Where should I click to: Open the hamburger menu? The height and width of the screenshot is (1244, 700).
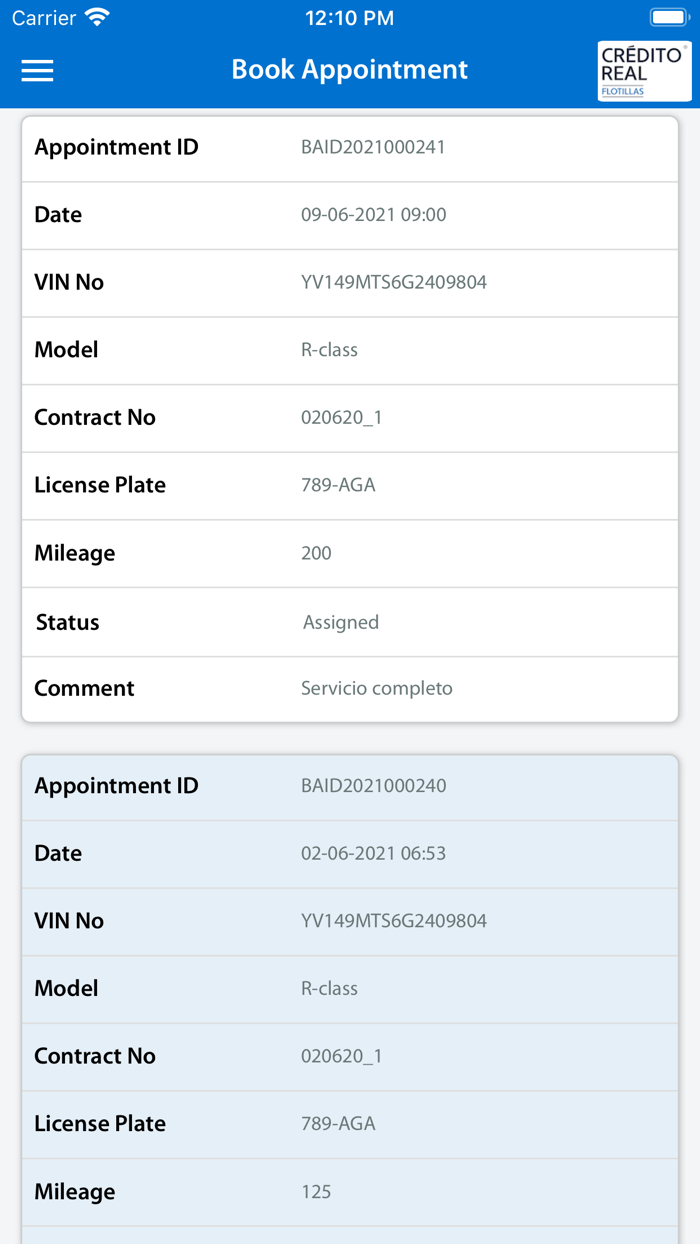[x=37, y=70]
